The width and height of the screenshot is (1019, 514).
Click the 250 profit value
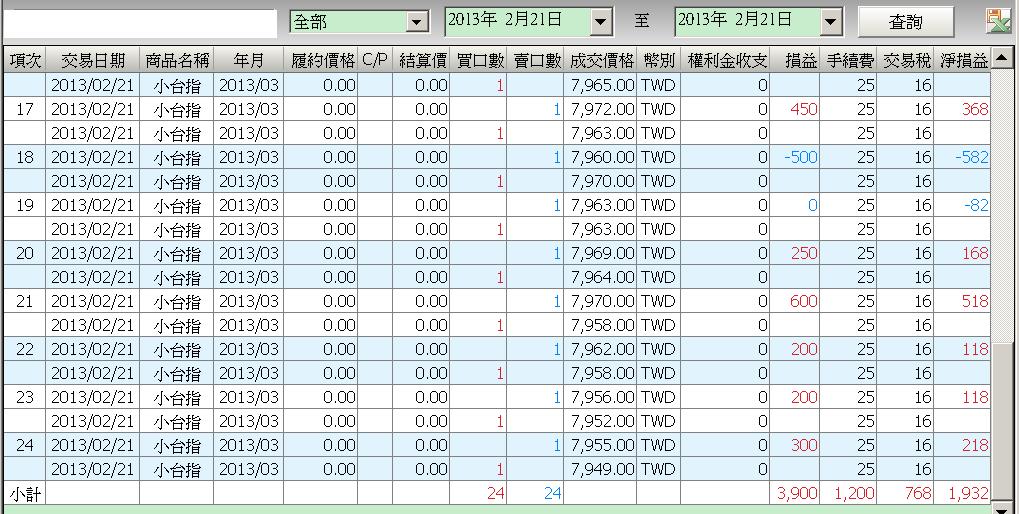pos(803,253)
